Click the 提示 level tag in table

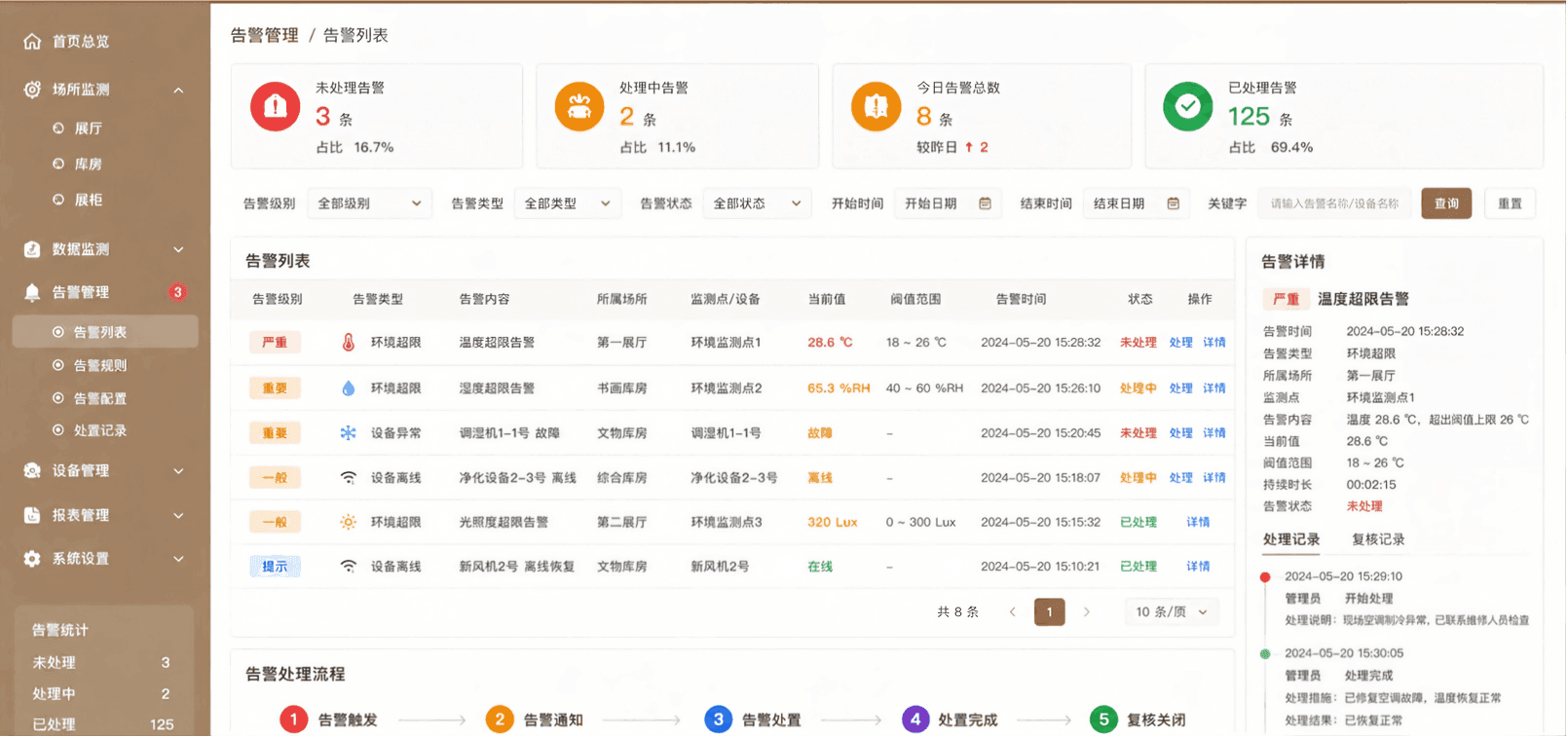(x=275, y=567)
